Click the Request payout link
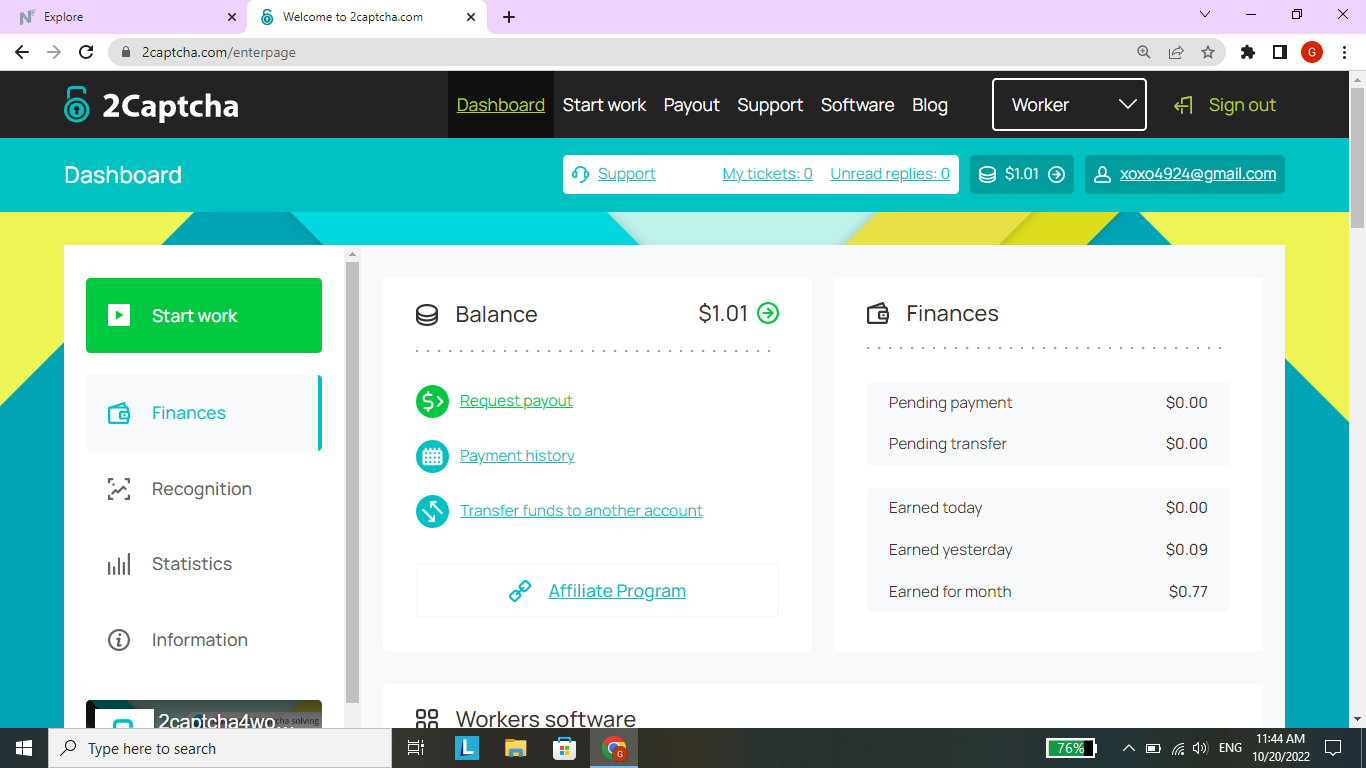Screen dimensions: 1366x768 (x=516, y=401)
